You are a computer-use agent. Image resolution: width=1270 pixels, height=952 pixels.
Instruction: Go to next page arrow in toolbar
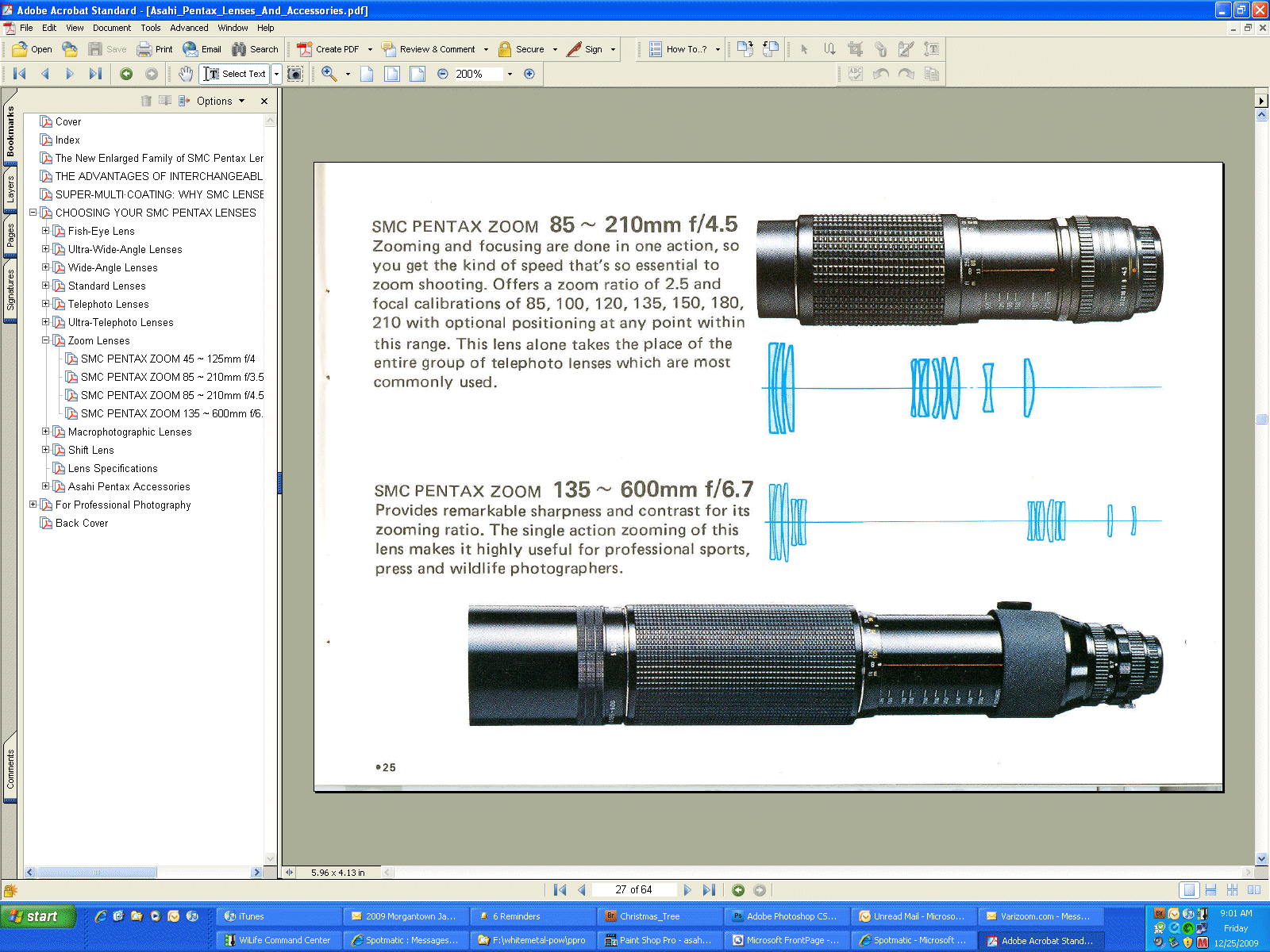click(x=70, y=74)
